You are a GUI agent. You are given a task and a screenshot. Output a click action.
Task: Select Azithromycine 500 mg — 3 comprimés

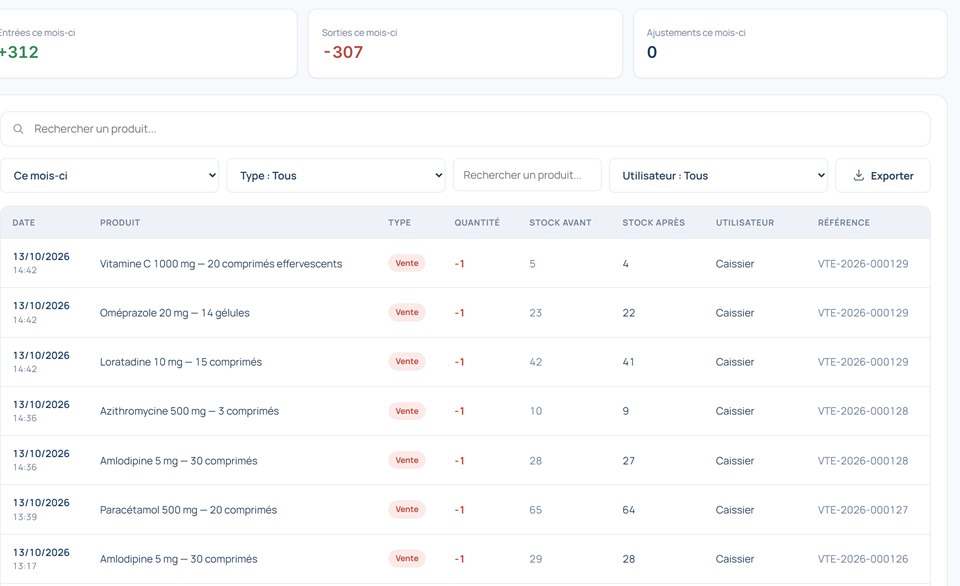pos(189,411)
